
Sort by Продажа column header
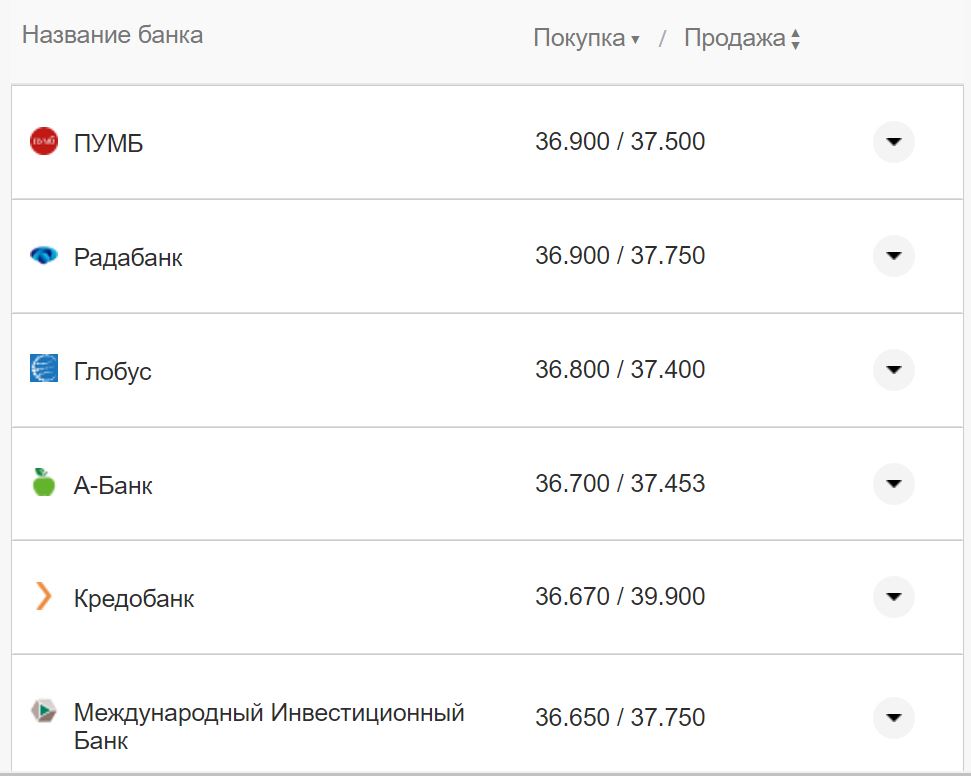click(741, 39)
